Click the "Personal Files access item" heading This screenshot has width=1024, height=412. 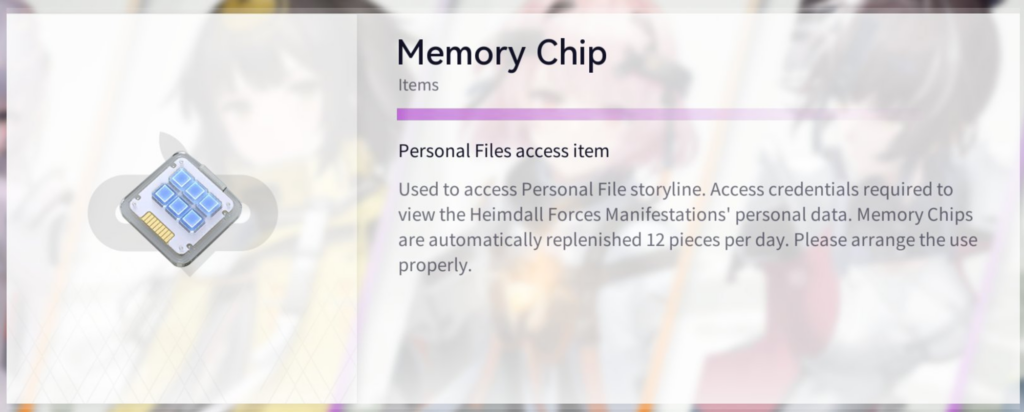pyautogui.click(x=504, y=151)
